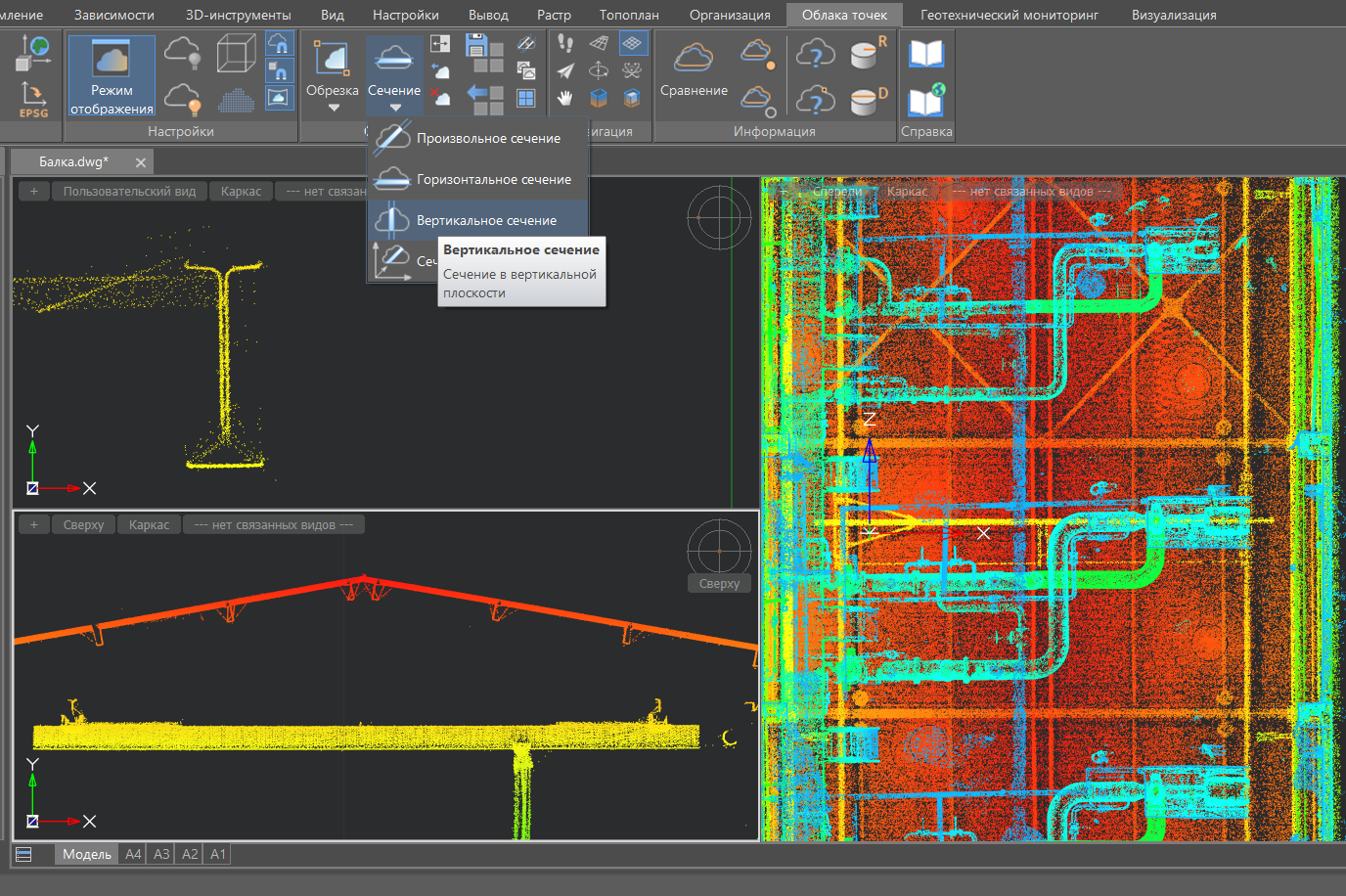Toggle the Режим отображения display mode button

(112, 76)
